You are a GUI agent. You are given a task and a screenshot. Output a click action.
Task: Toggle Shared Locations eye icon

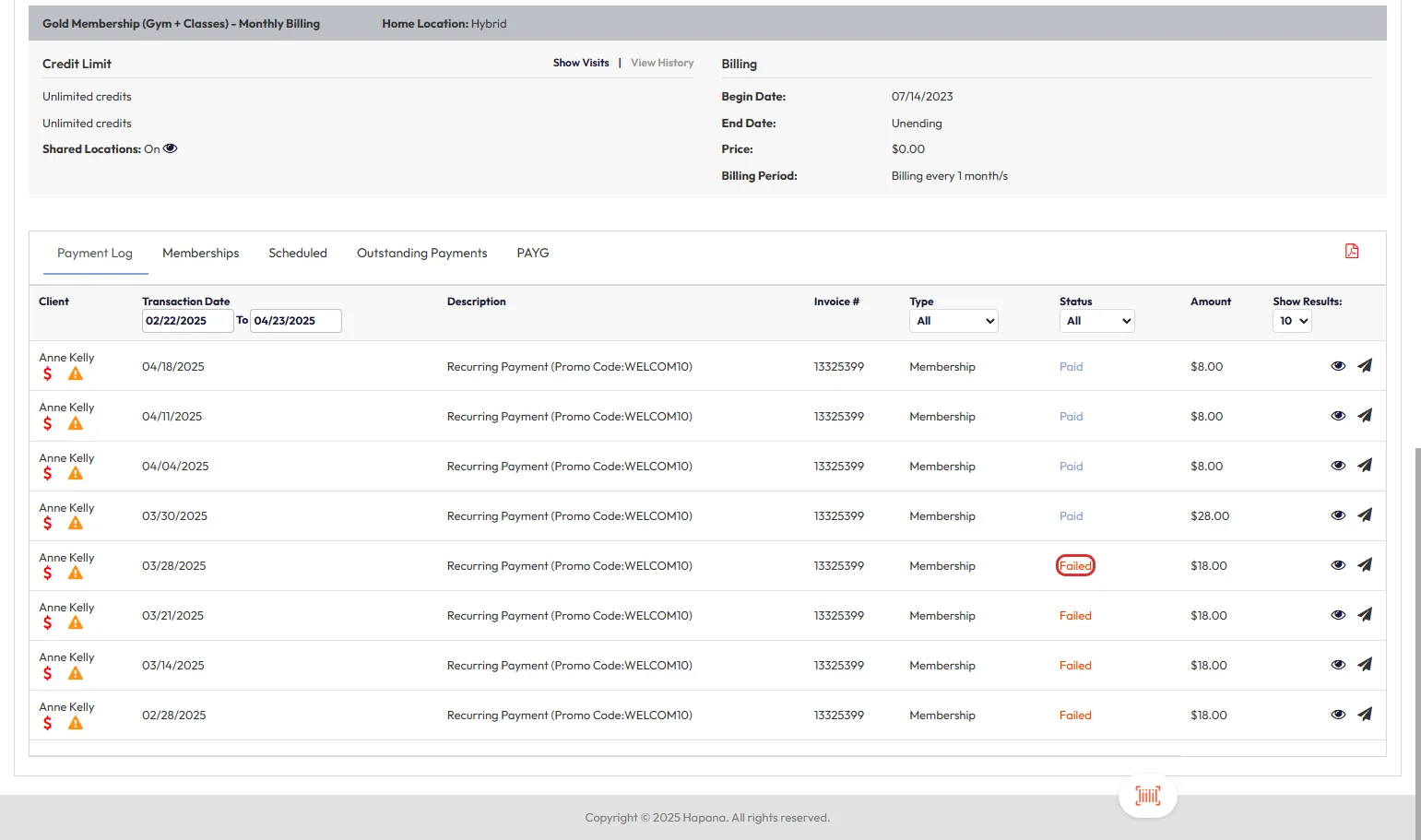coord(171,148)
